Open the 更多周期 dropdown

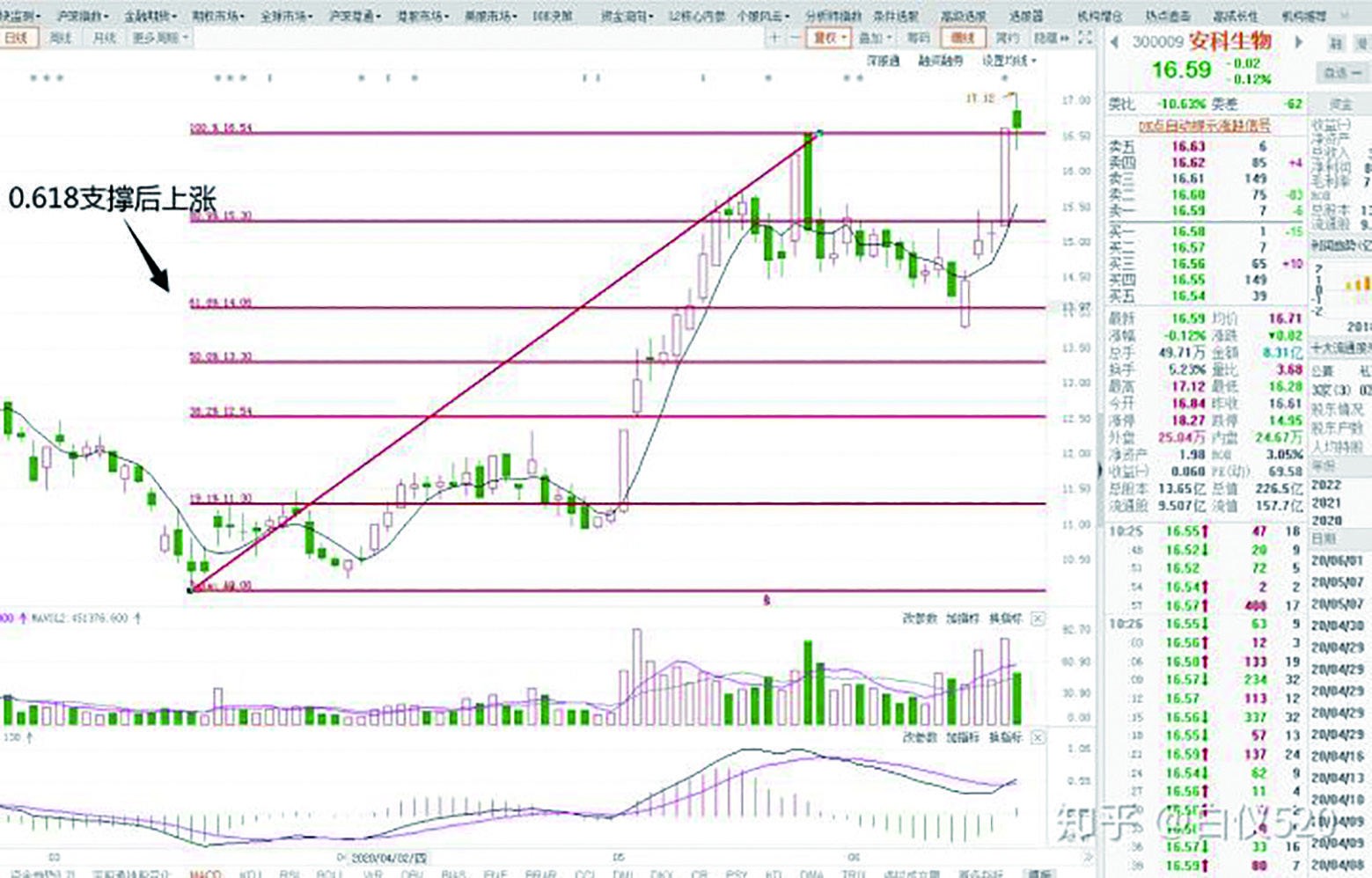159,38
